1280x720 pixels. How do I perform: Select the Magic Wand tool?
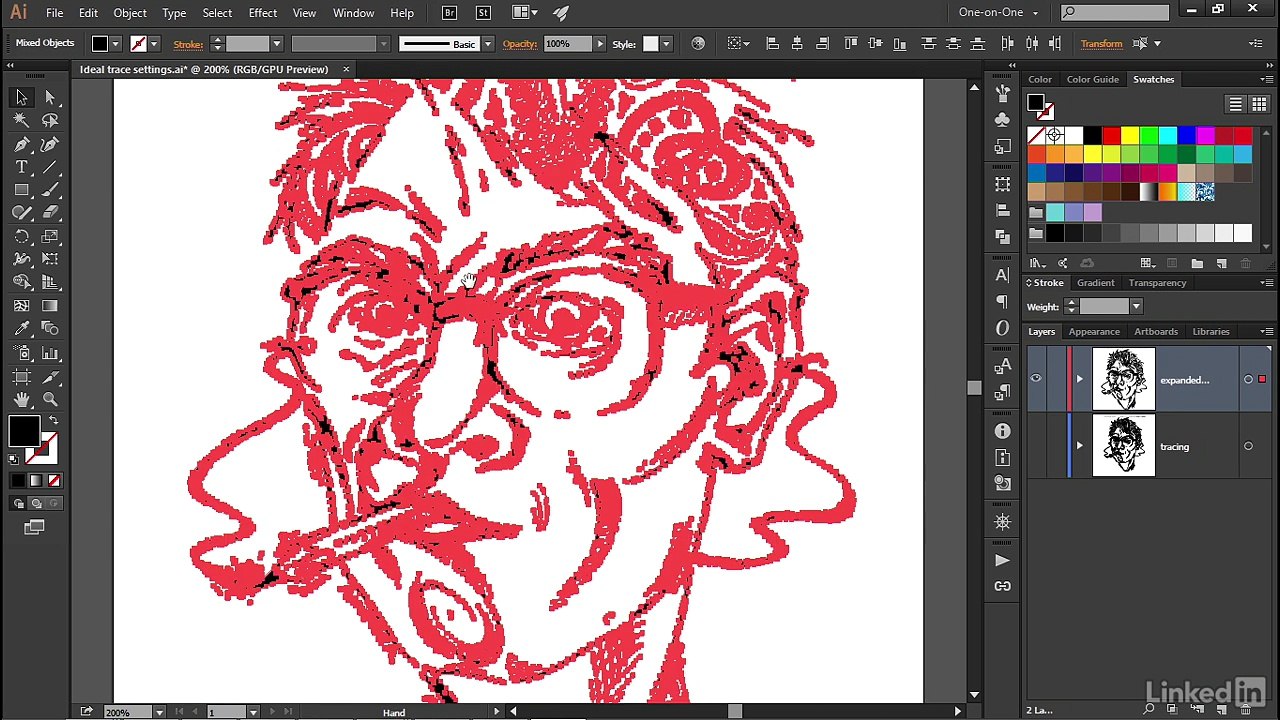(21, 120)
